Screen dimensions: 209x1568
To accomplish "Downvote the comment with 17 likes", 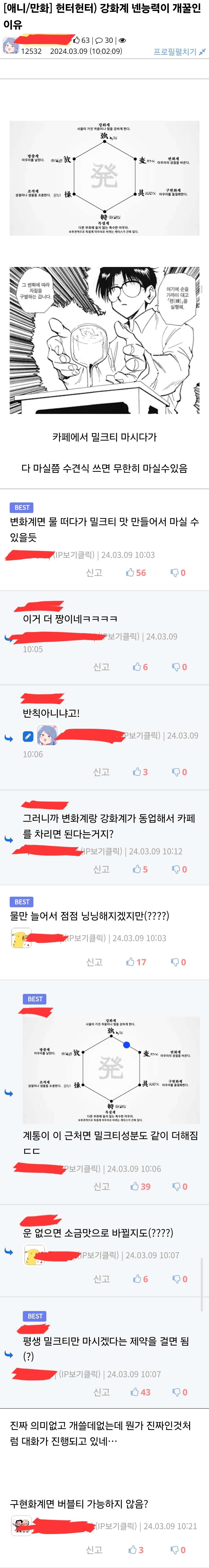I will 174,962.
